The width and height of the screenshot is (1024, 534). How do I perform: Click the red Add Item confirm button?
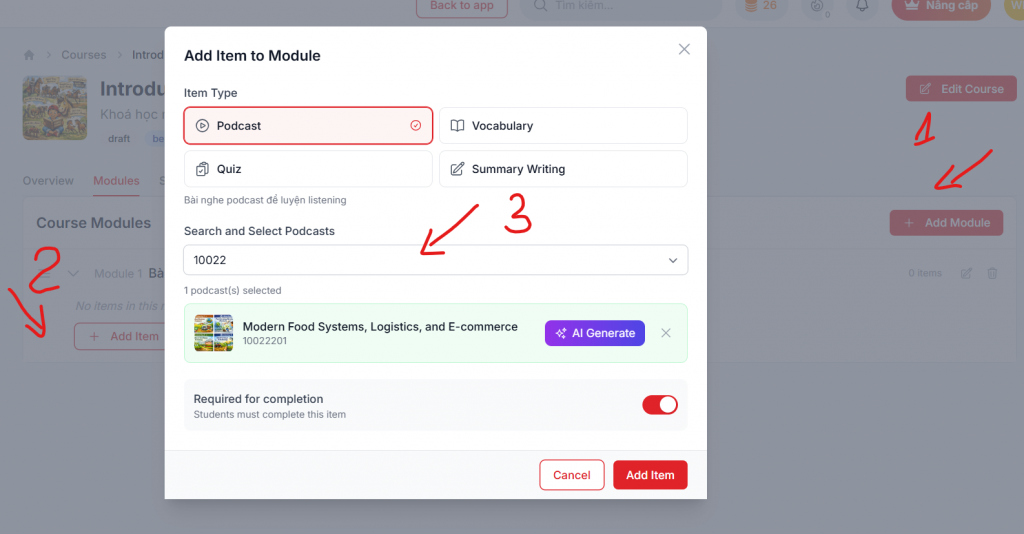[650, 475]
